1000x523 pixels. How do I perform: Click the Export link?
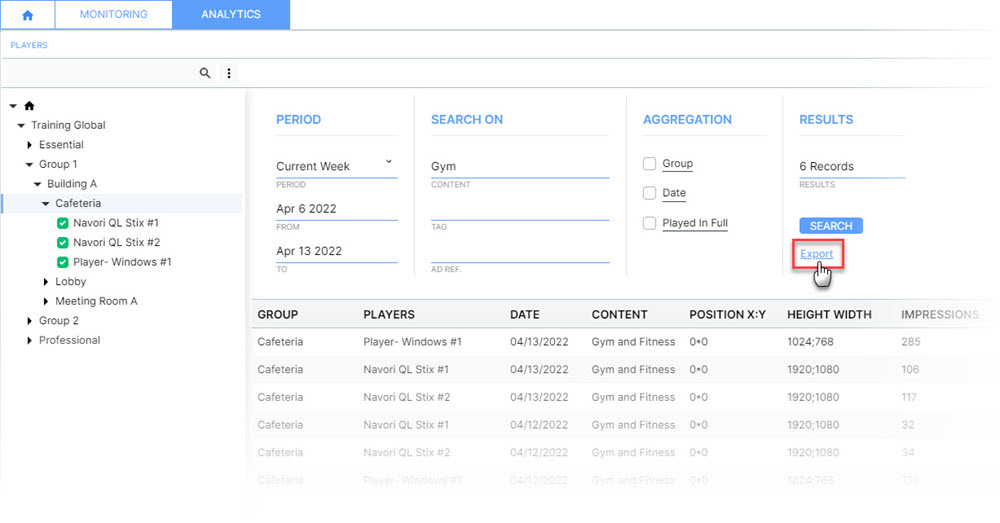816,254
